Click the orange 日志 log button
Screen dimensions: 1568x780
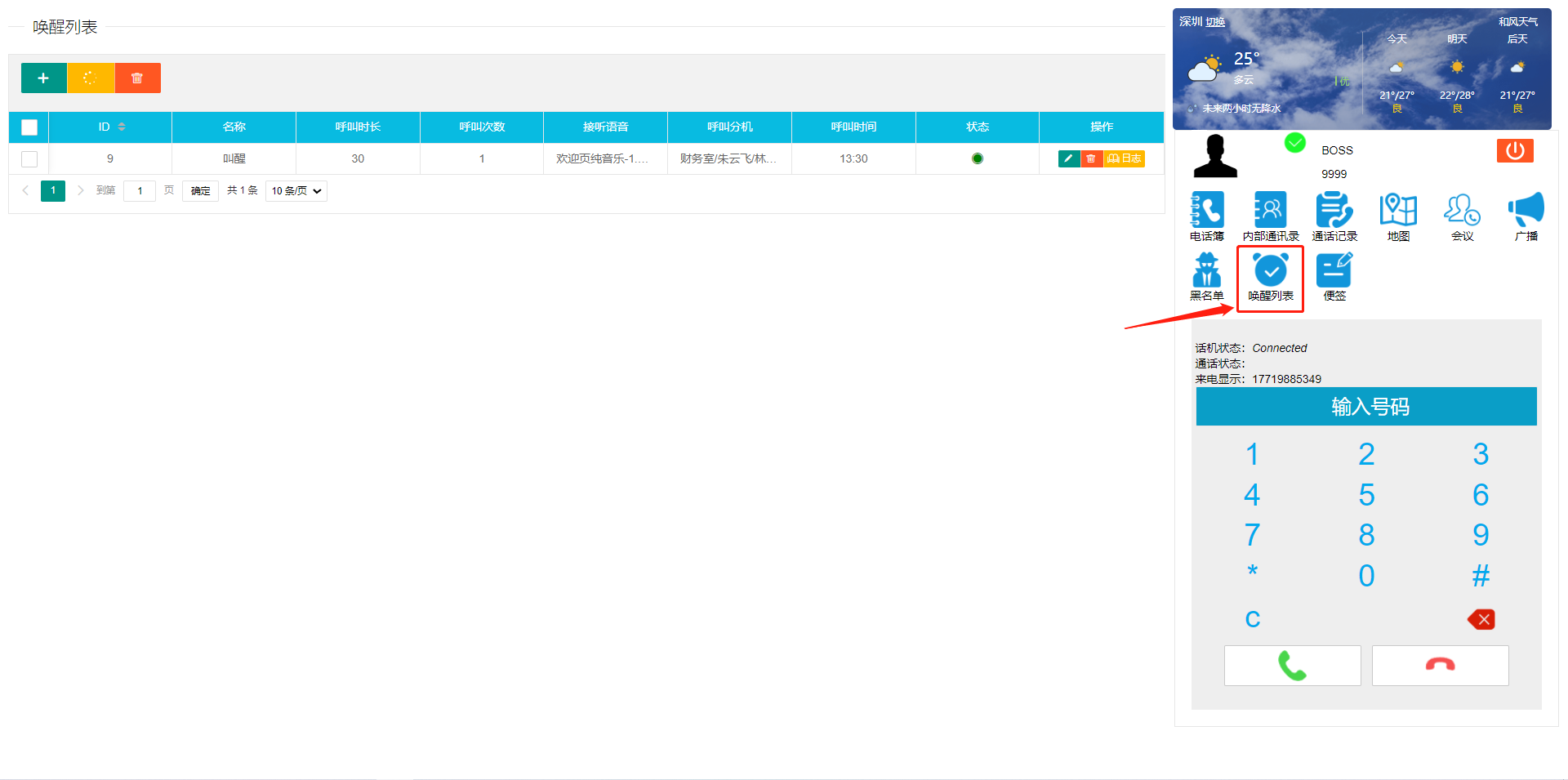pyautogui.click(x=1124, y=158)
